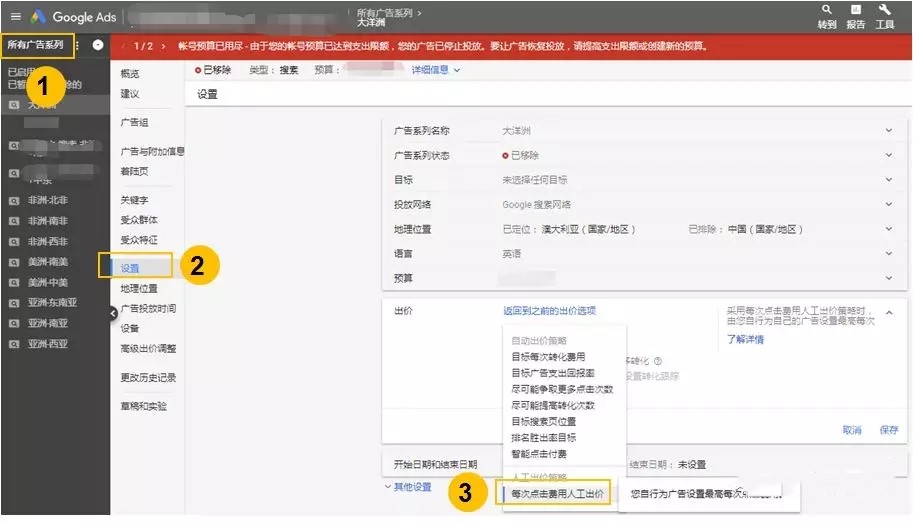Select the 非洲-北非 campaign in sidebar

tap(48, 200)
